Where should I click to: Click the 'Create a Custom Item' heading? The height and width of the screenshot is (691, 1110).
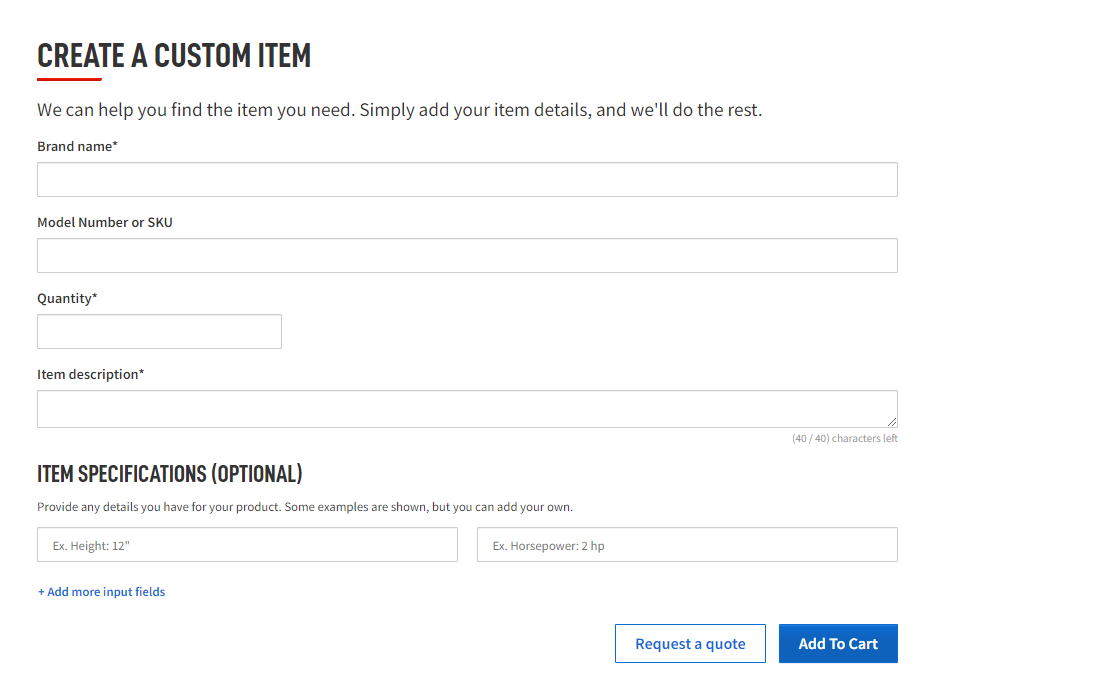point(174,56)
